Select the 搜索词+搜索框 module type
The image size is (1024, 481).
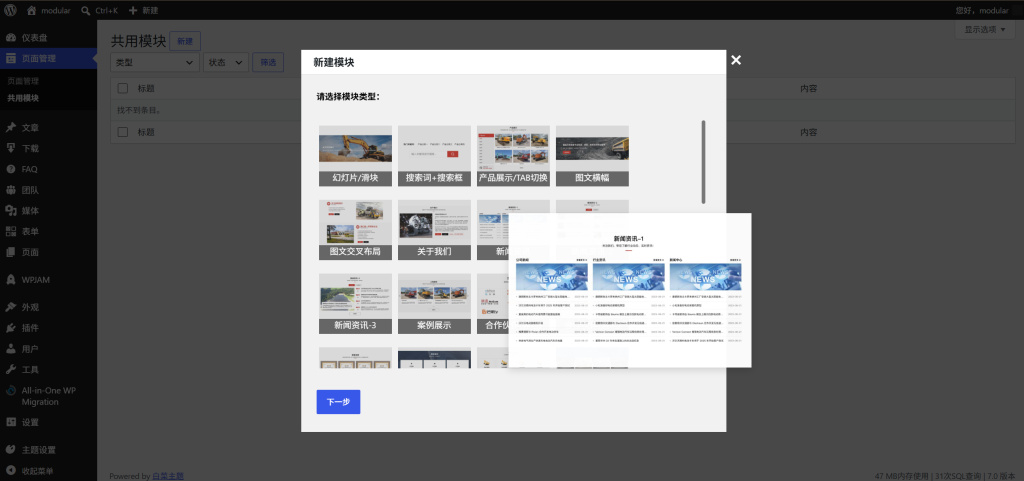tap(434, 156)
